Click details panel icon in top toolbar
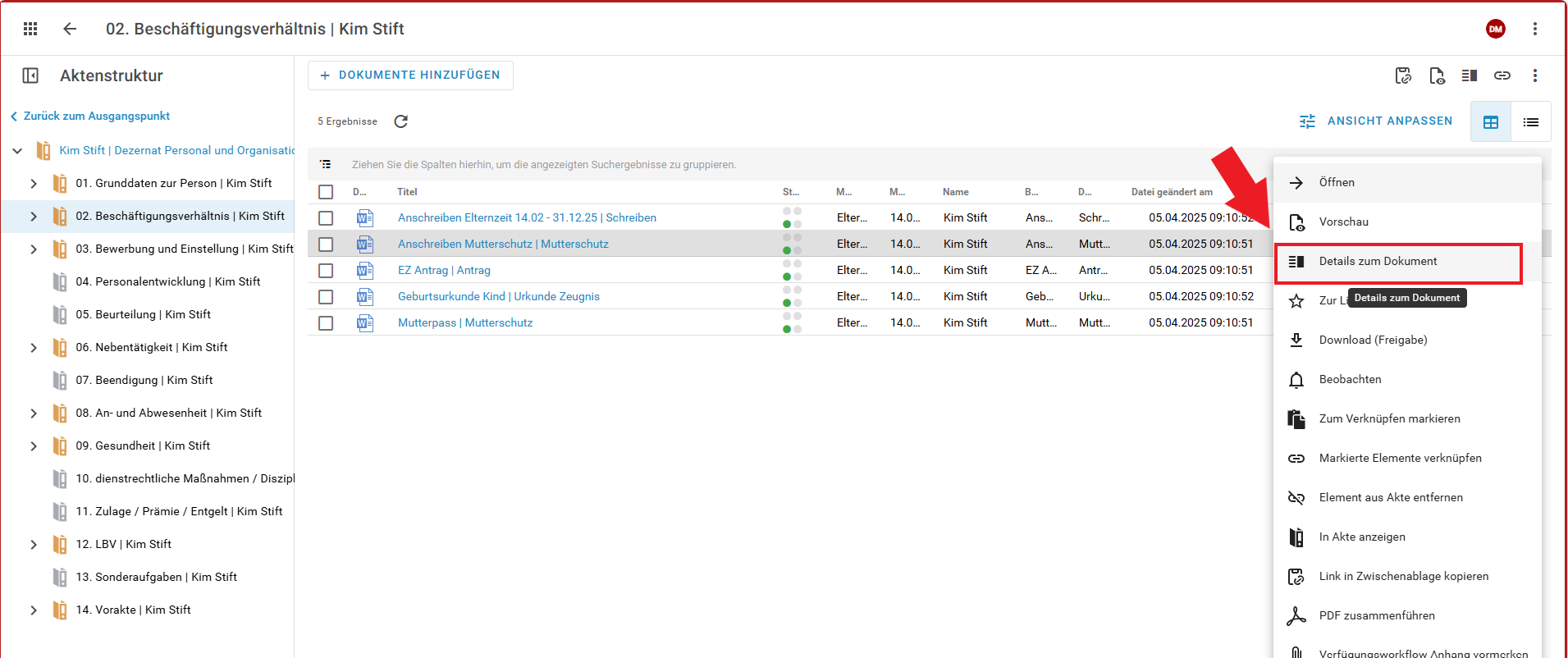The width and height of the screenshot is (1568, 658). click(1469, 75)
